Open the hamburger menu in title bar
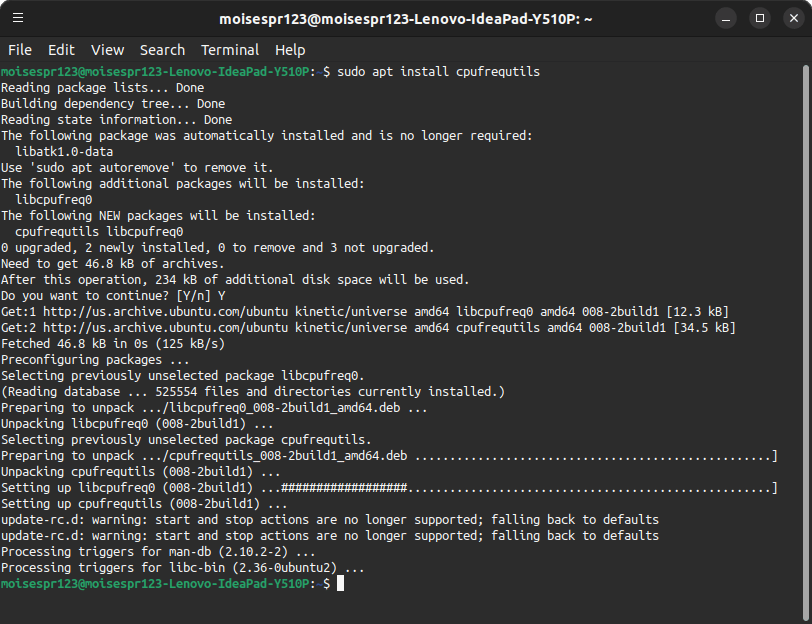Viewport: 812px width, 624px height. click(20, 18)
